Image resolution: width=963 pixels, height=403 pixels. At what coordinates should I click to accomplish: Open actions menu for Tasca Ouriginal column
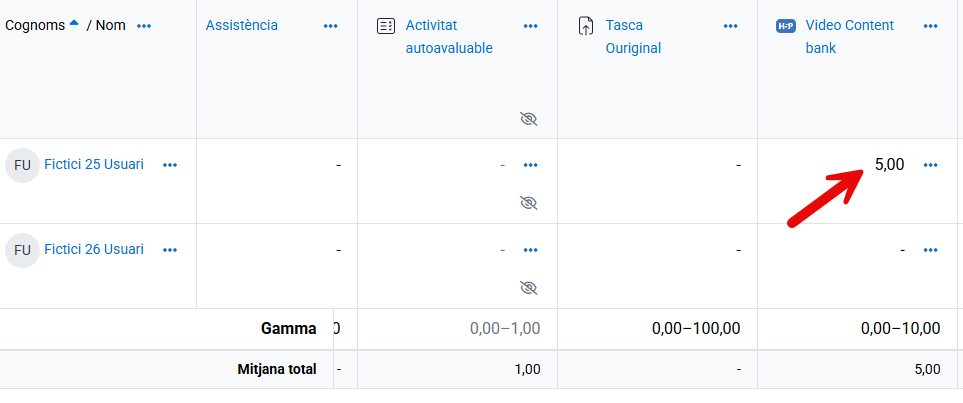[x=731, y=26]
